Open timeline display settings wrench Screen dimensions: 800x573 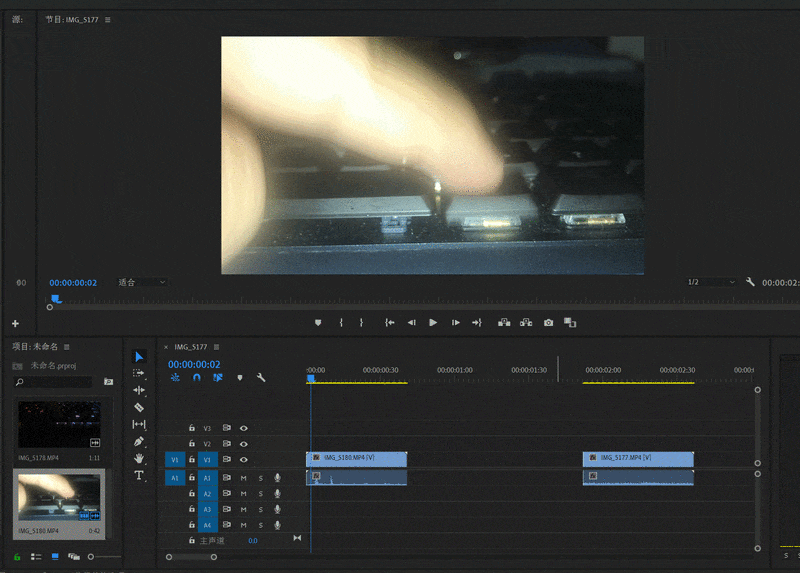pyautogui.click(x=261, y=378)
